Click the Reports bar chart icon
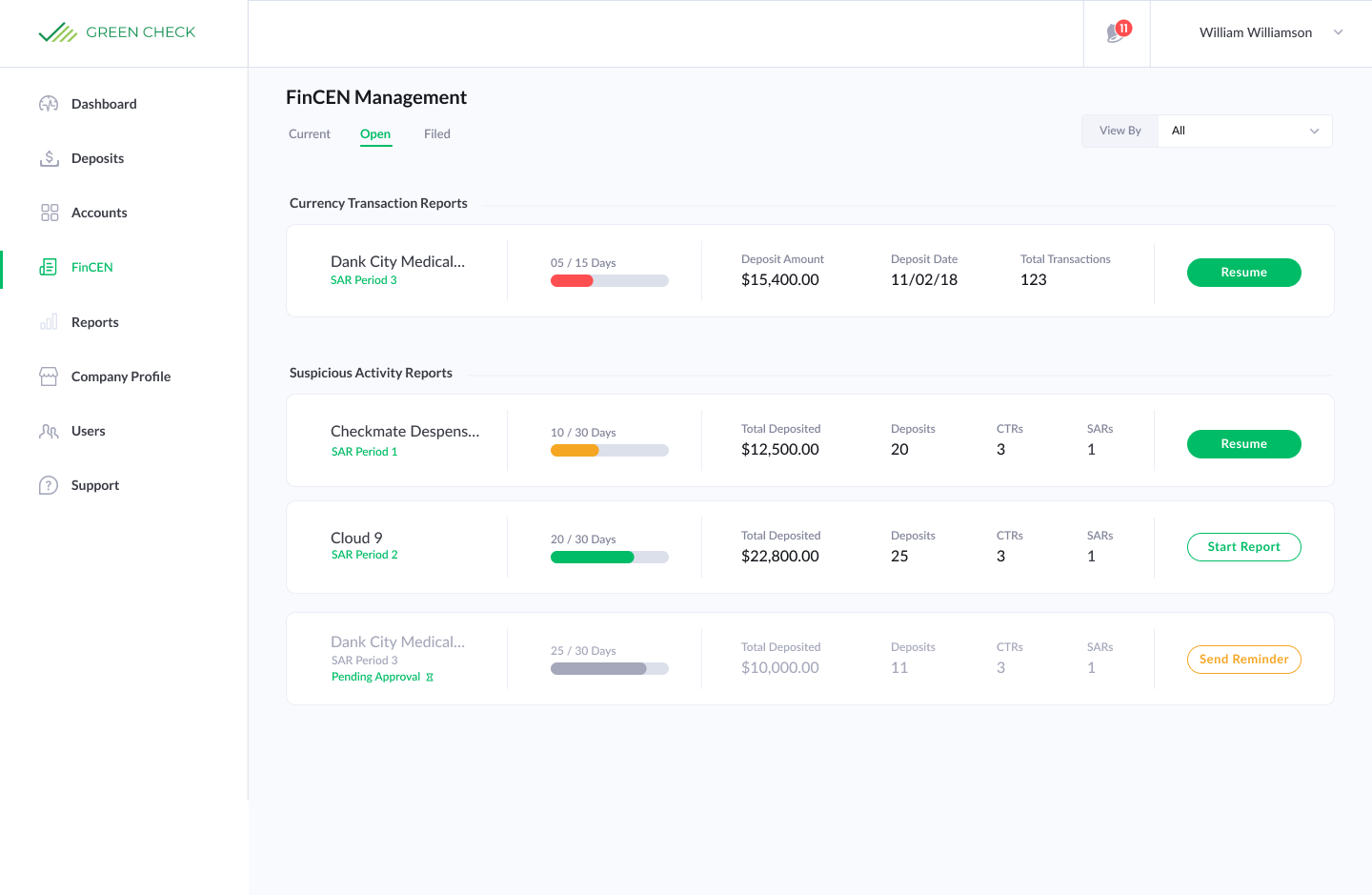1372x895 pixels. click(x=49, y=322)
